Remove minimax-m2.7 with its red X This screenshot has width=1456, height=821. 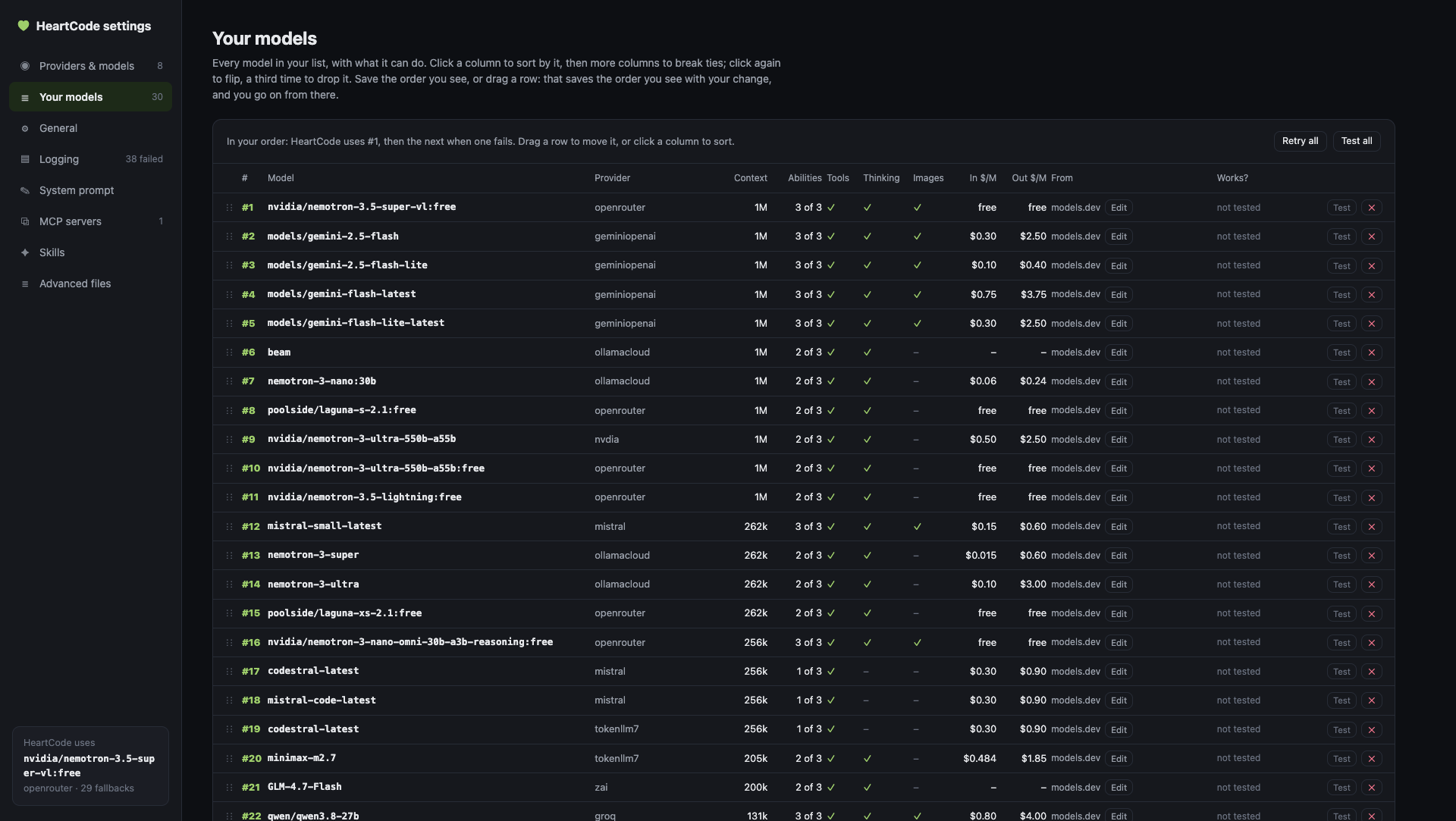click(1371, 759)
